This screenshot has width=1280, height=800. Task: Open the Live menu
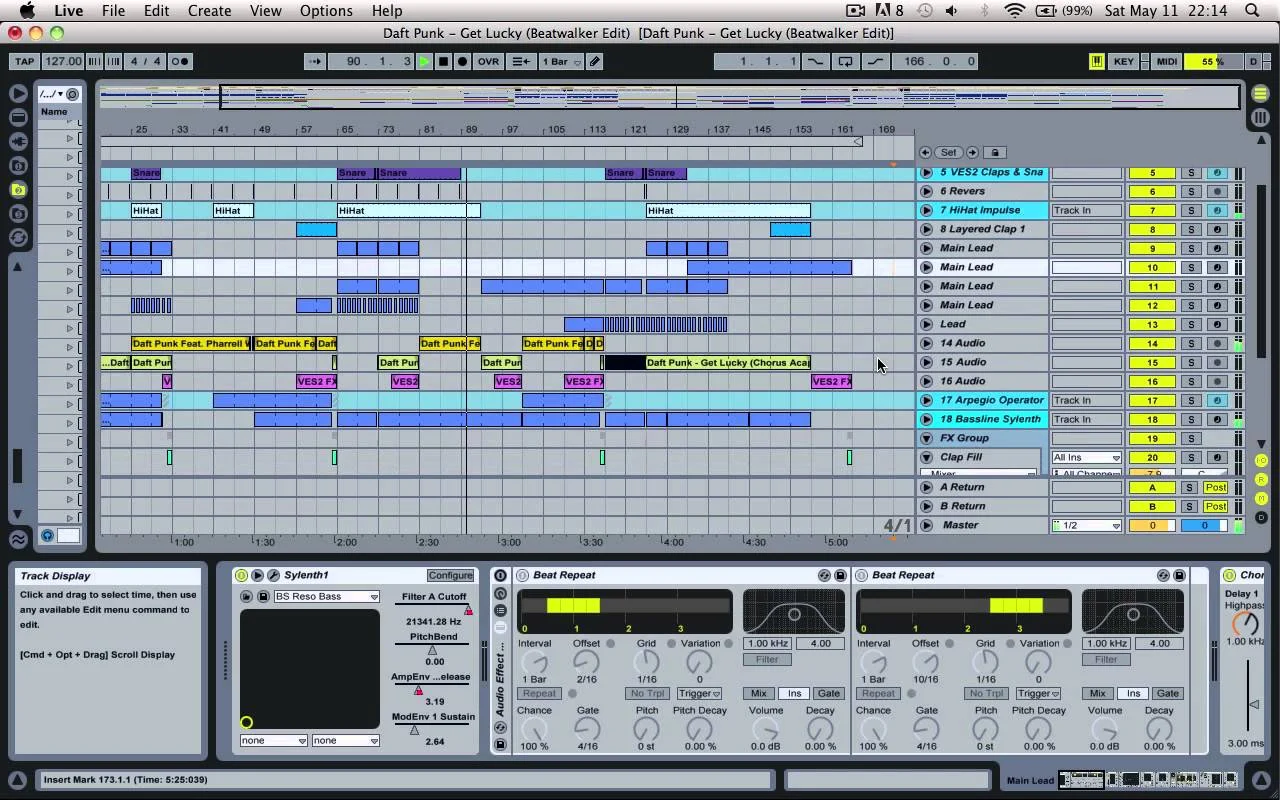(x=69, y=11)
